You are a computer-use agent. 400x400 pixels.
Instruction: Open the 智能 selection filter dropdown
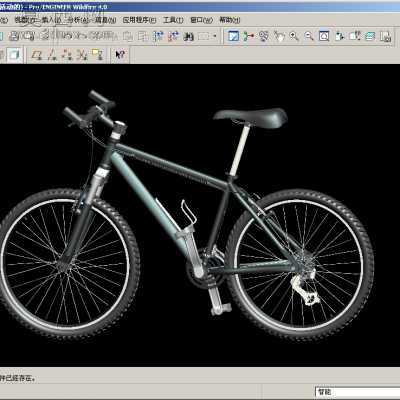[x=357, y=392]
